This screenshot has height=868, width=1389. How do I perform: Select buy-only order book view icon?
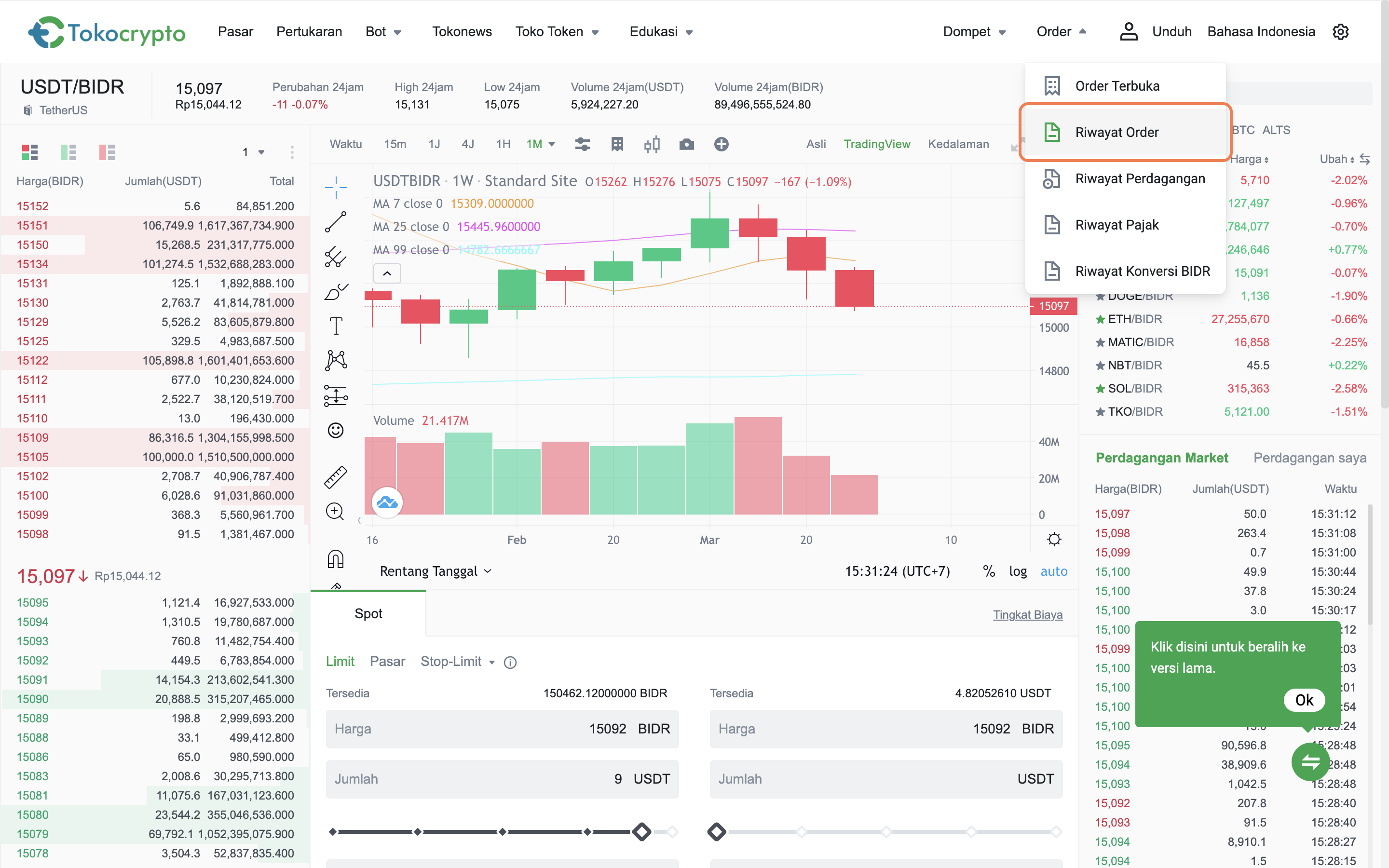tap(68, 152)
